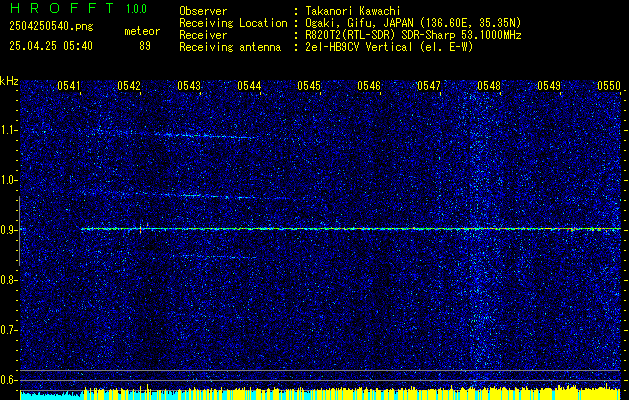The height and width of the screenshot is (400, 629).
Task: Select the filename 2504250540.png
Action: 51,27
